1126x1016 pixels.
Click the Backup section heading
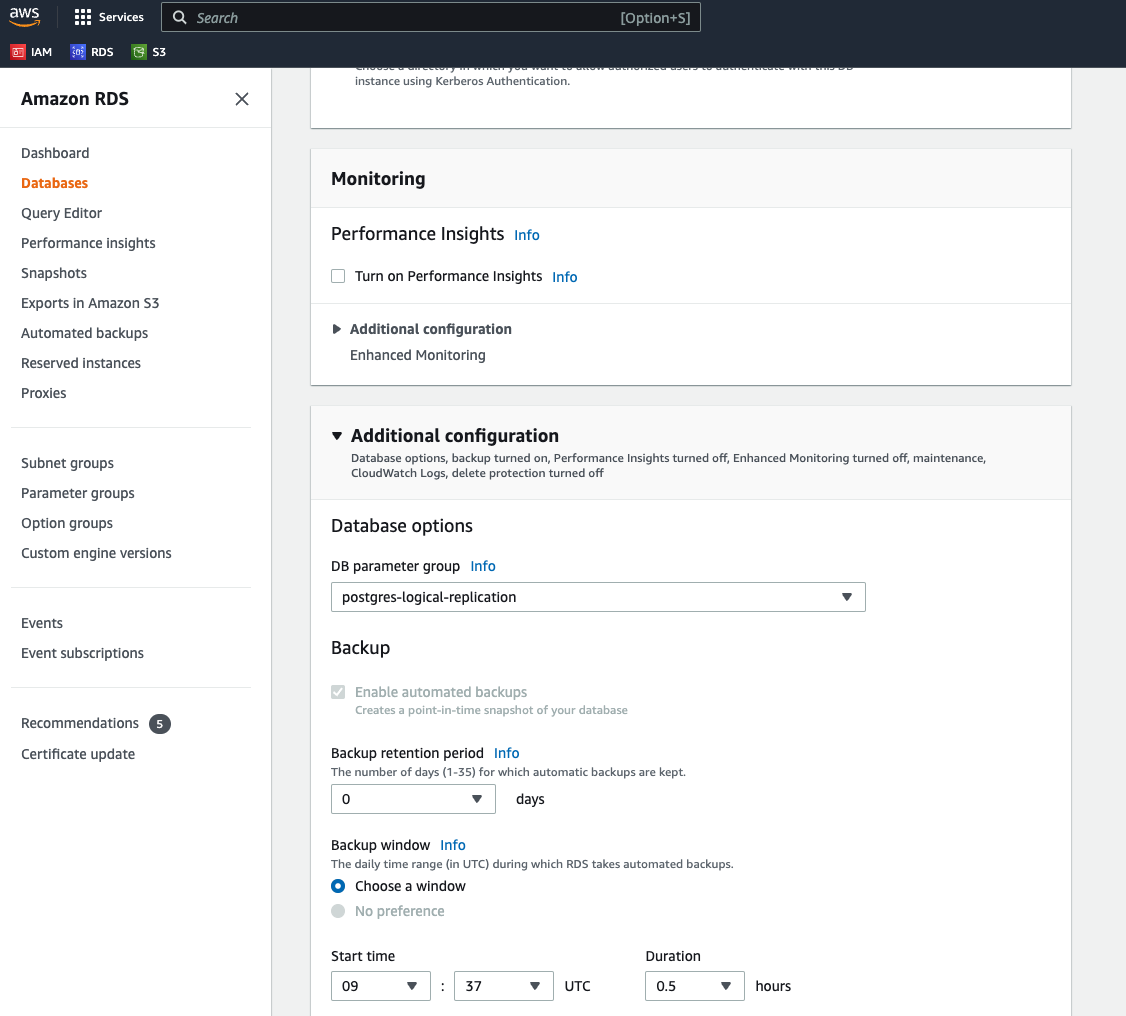[360, 648]
